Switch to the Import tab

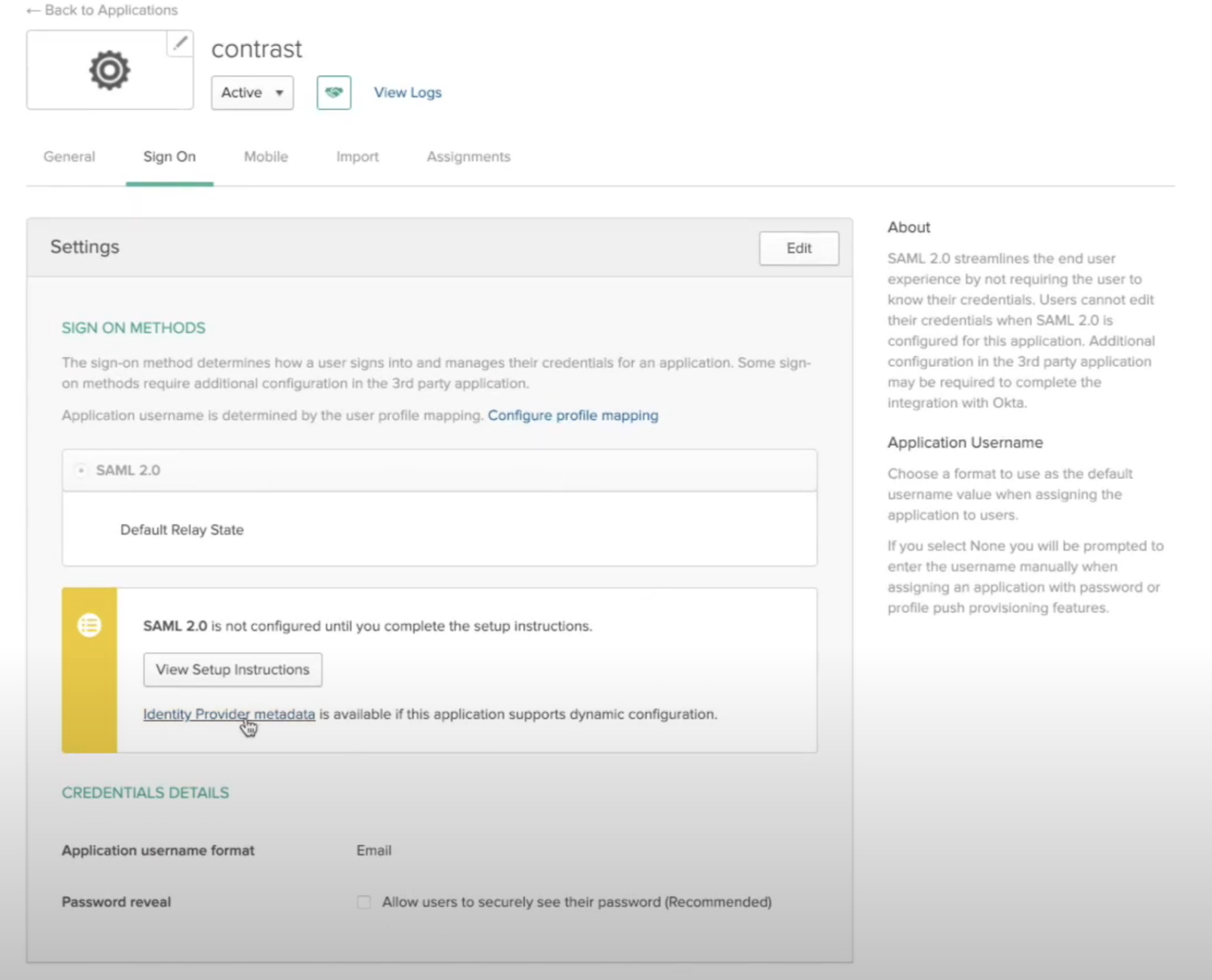(357, 157)
